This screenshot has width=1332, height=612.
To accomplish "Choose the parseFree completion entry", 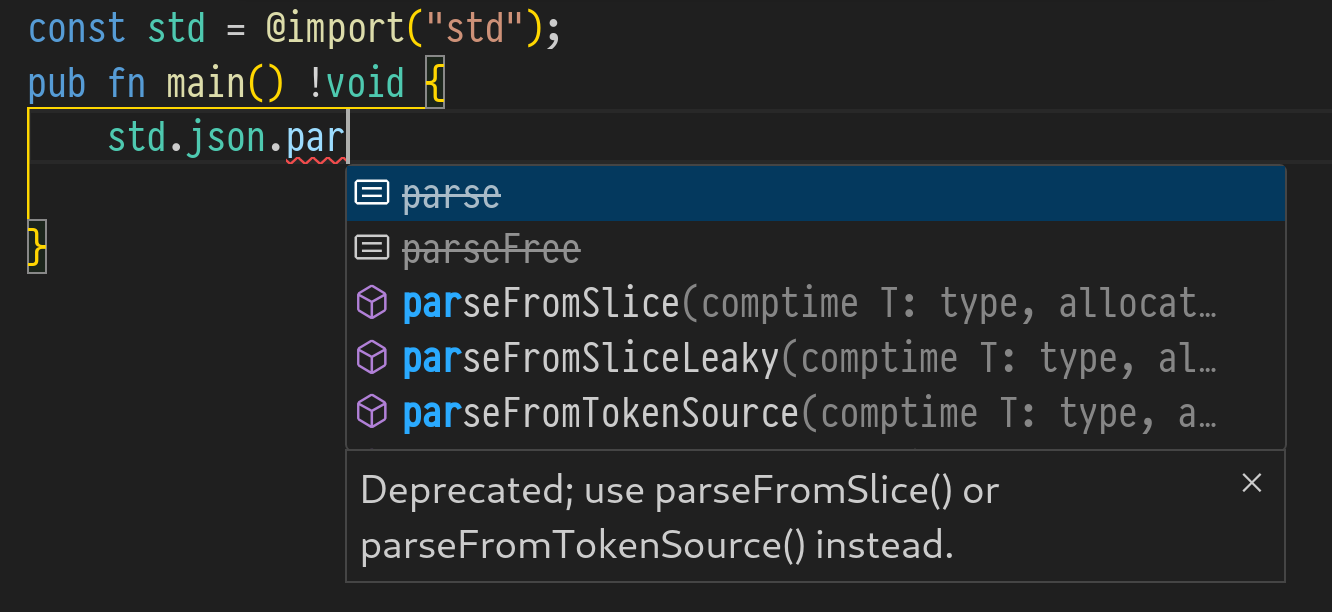I will (x=491, y=248).
